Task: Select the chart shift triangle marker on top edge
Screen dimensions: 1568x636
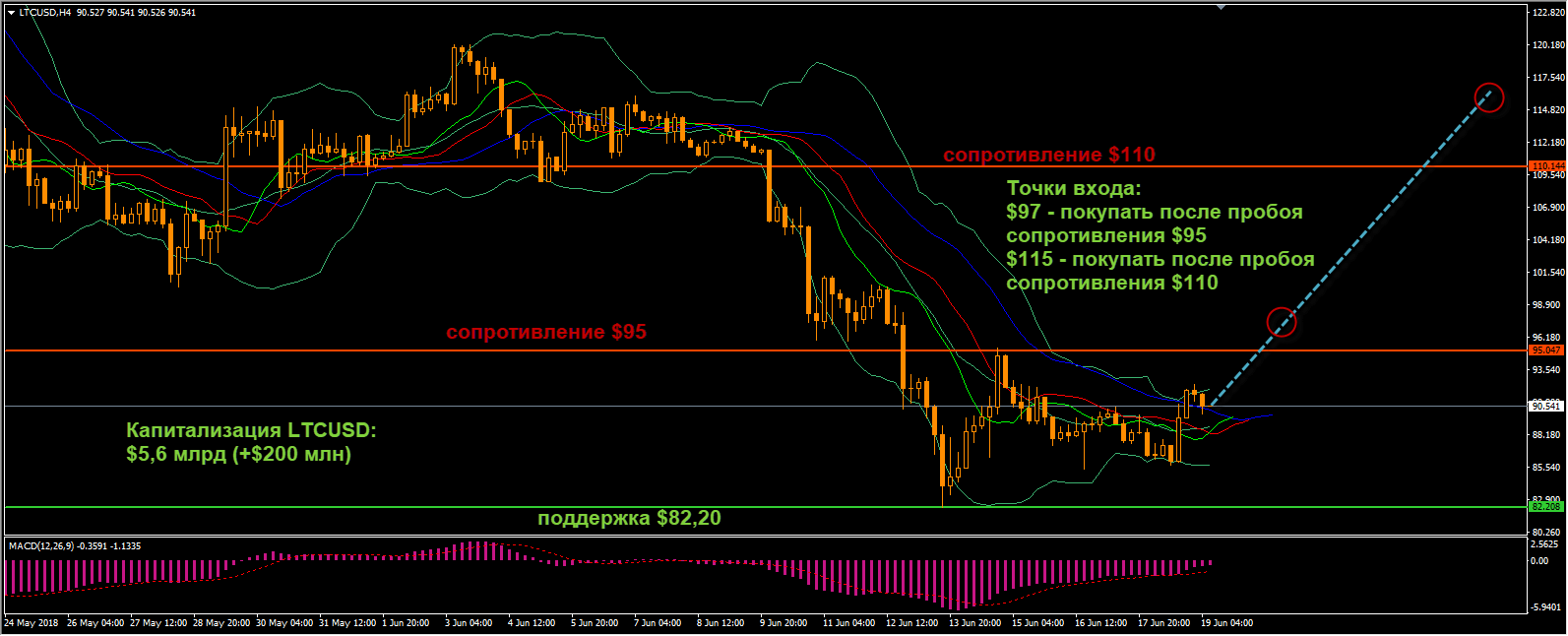Action: coord(1222,7)
